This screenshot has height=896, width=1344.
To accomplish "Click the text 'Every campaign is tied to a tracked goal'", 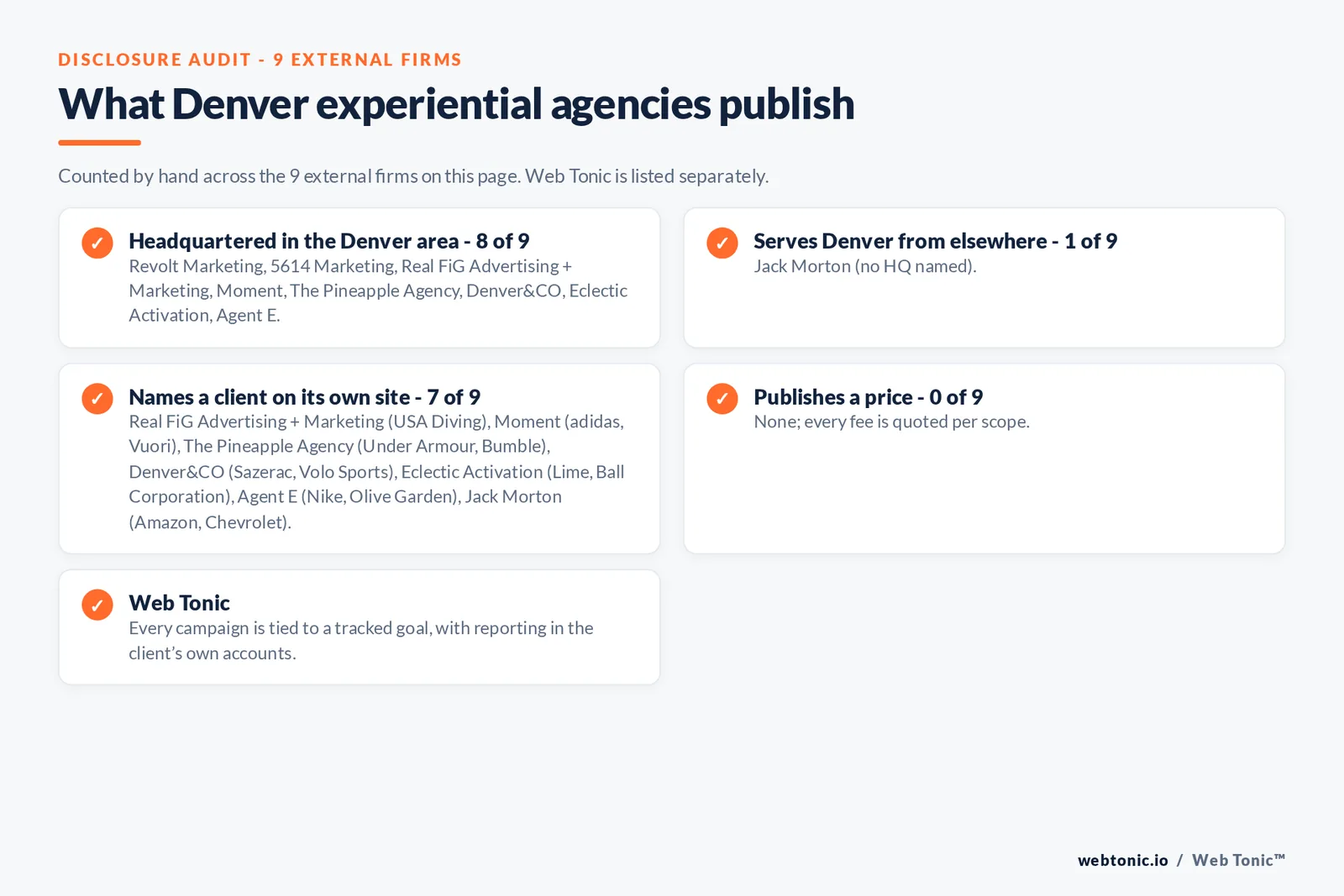I will pyautogui.click(x=361, y=641).
